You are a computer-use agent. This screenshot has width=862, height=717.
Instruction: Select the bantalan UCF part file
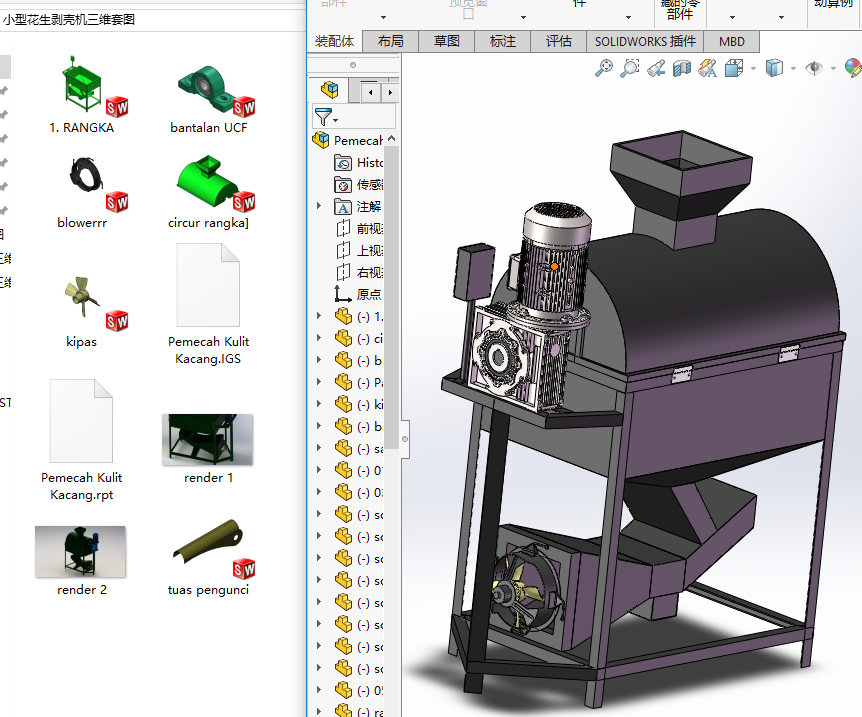(208, 90)
